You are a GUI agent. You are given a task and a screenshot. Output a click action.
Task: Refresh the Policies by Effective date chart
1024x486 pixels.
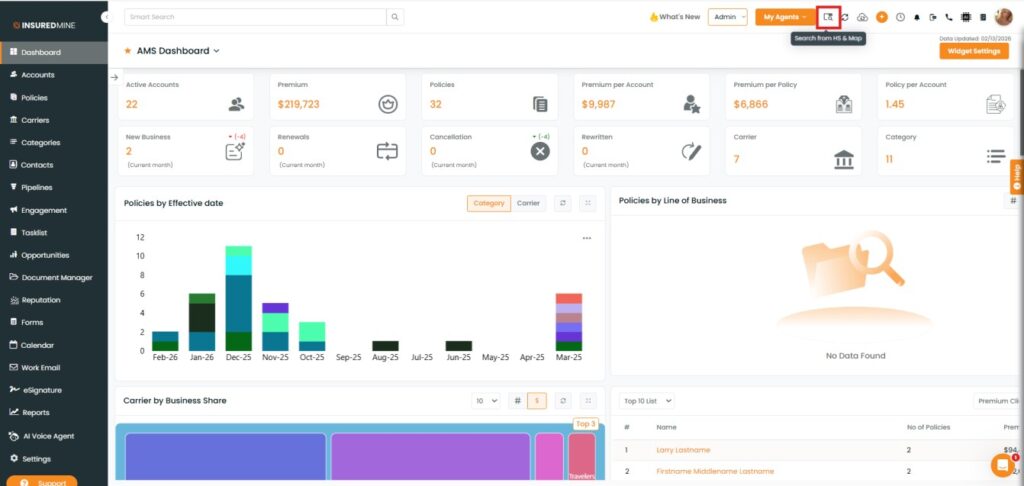point(563,203)
